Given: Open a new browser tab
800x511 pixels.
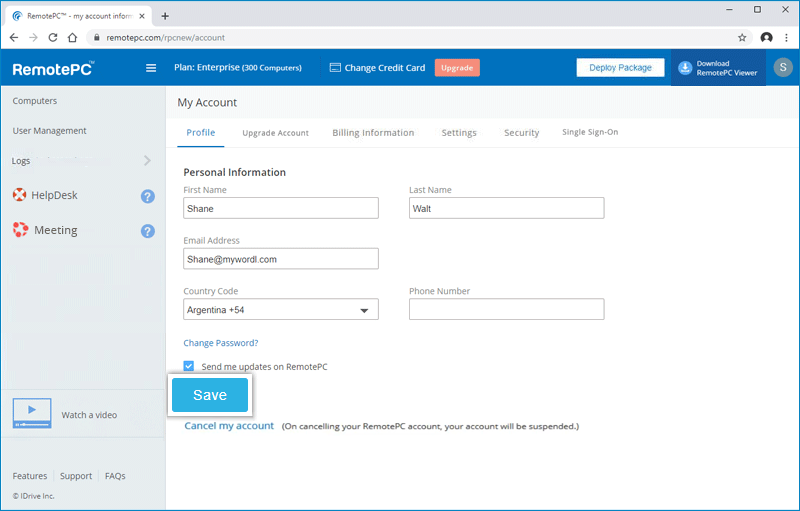Looking at the screenshot, I should coord(165,16).
